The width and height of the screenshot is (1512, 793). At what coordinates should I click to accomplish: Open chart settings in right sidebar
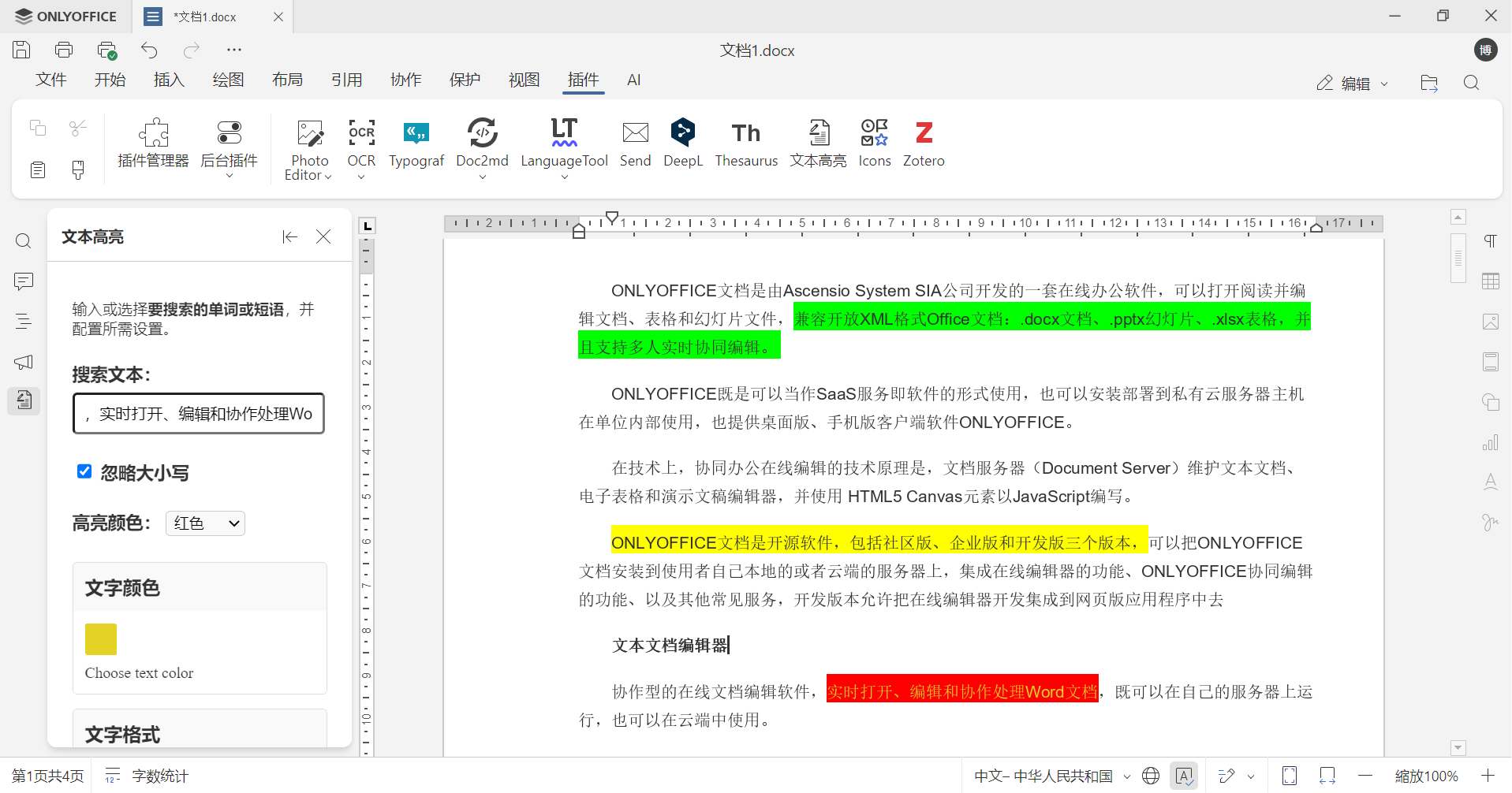(1491, 442)
